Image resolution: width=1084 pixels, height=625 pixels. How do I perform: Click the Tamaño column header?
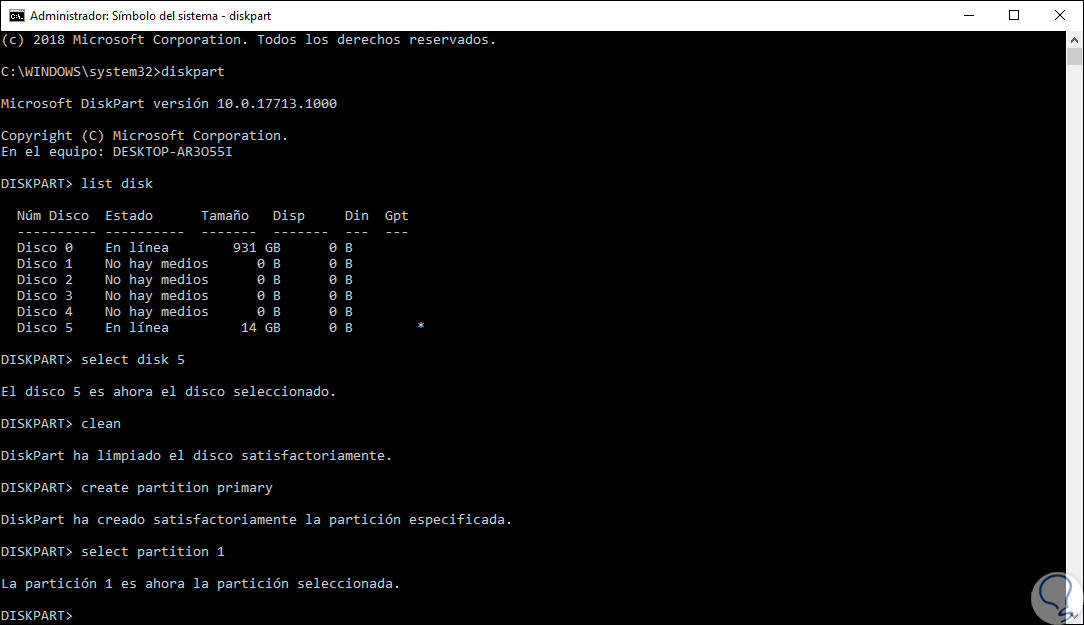pos(225,216)
